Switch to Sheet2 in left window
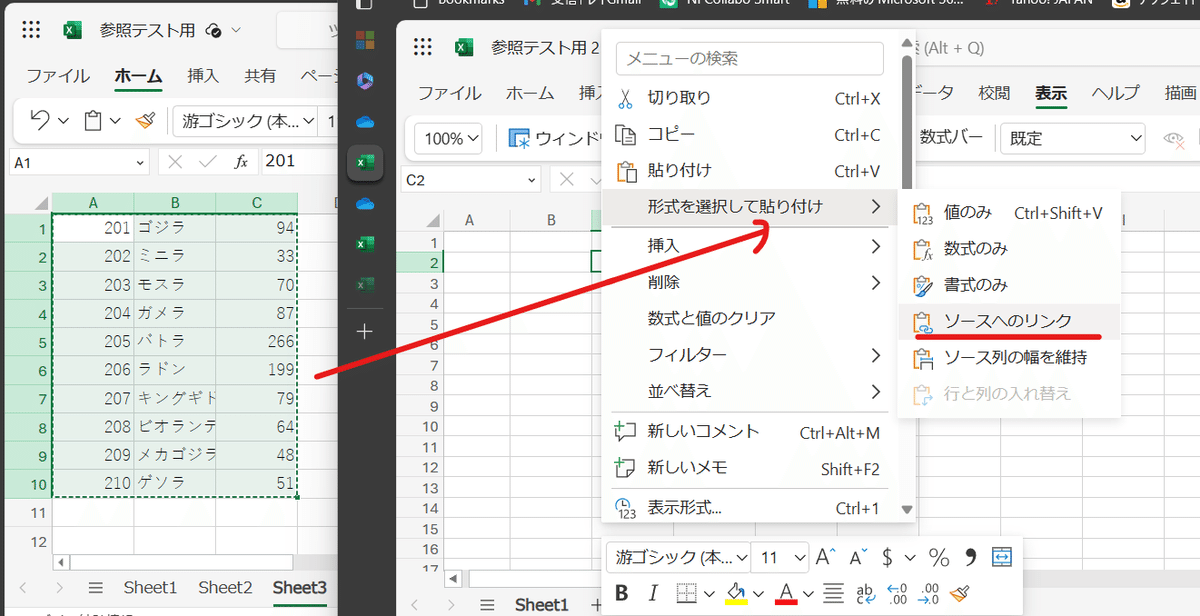Viewport: 1200px width, 616px height. point(225,588)
